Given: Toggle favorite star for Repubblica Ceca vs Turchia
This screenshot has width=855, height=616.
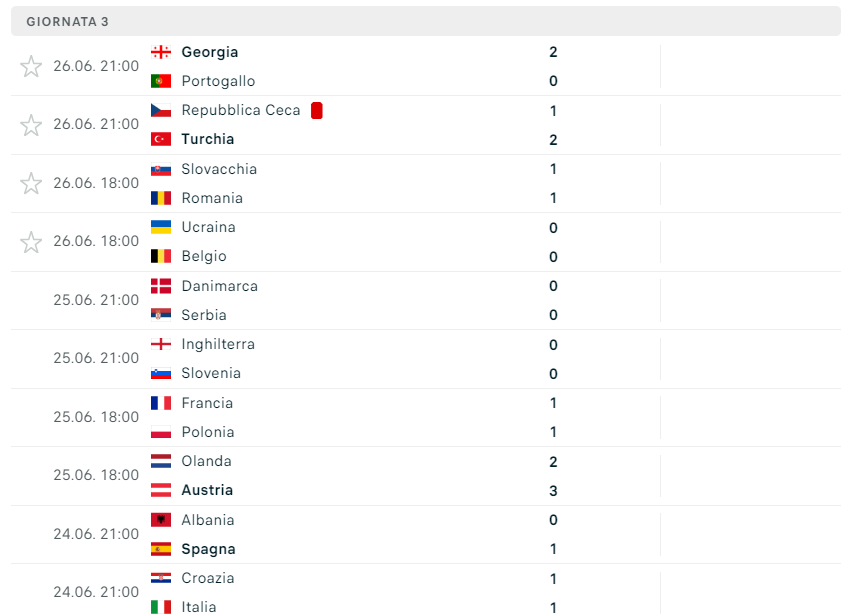Looking at the screenshot, I should click(x=31, y=125).
